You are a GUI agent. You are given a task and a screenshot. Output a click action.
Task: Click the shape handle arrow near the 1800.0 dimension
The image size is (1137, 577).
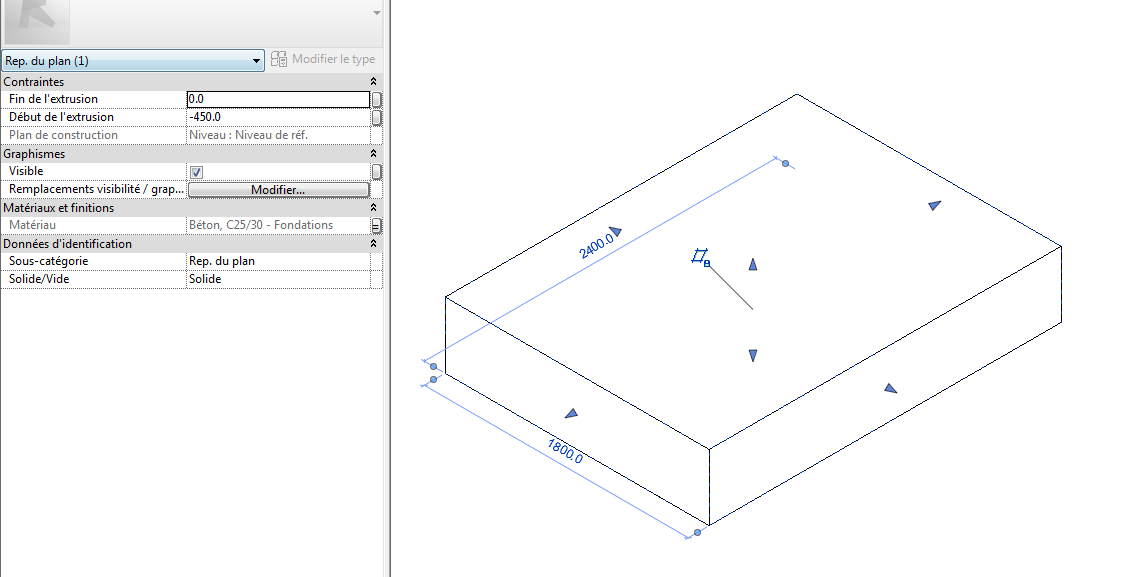(x=571, y=412)
